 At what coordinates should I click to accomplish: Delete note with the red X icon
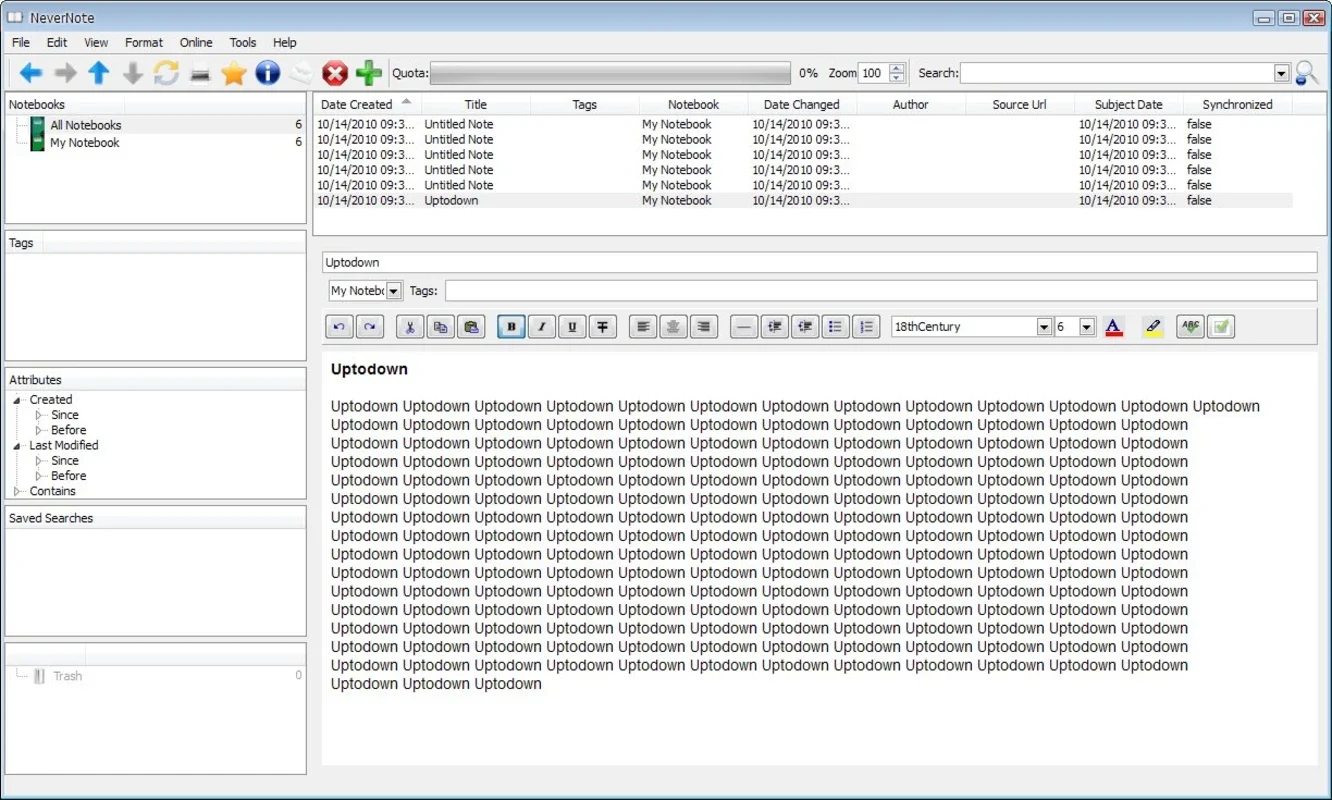[x=335, y=72]
